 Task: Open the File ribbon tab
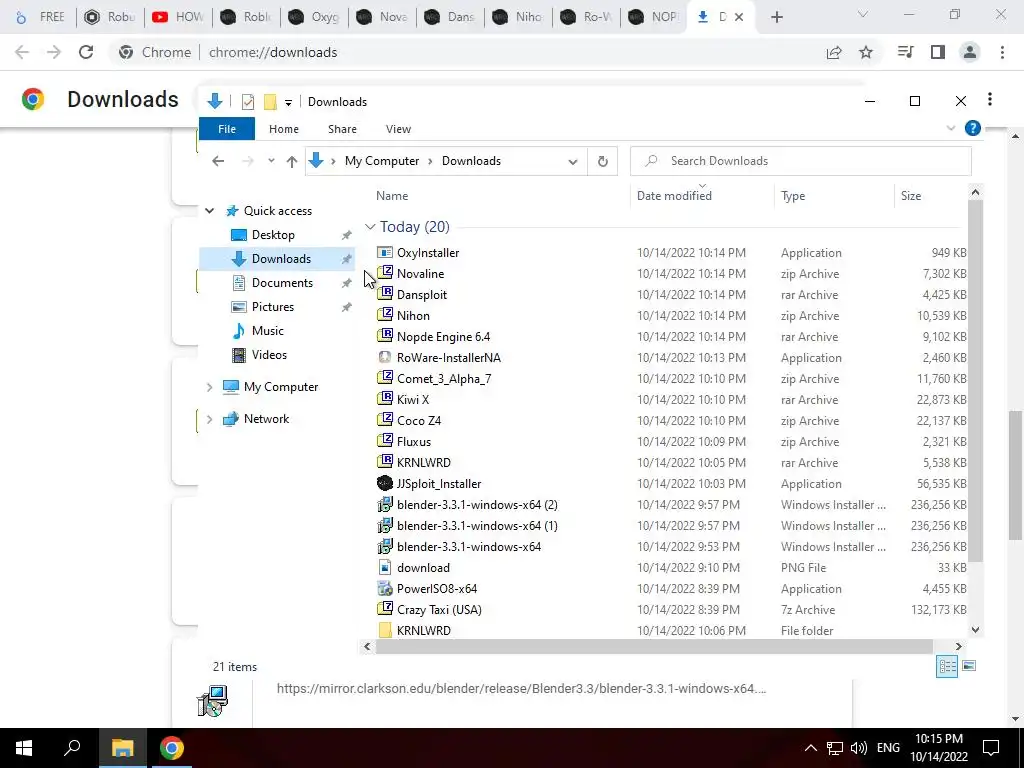tap(227, 129)
